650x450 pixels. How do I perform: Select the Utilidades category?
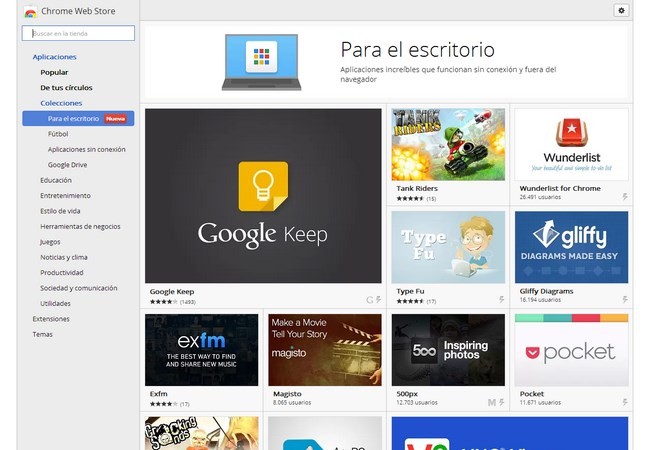pyautogui.click(x=55, y=303)
